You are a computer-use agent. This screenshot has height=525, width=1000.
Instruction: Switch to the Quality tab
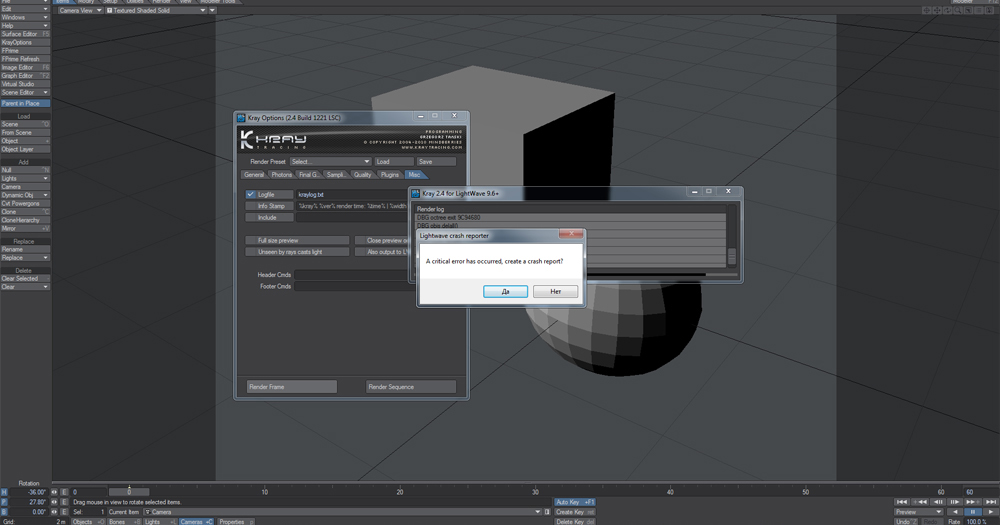(x=362, y=175)
